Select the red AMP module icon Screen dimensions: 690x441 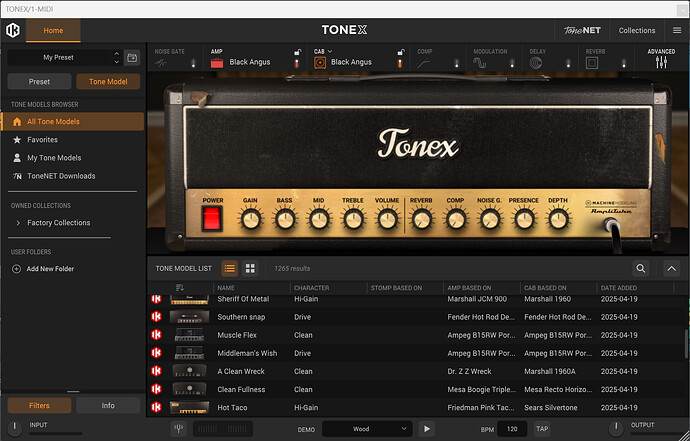point(217,63)
